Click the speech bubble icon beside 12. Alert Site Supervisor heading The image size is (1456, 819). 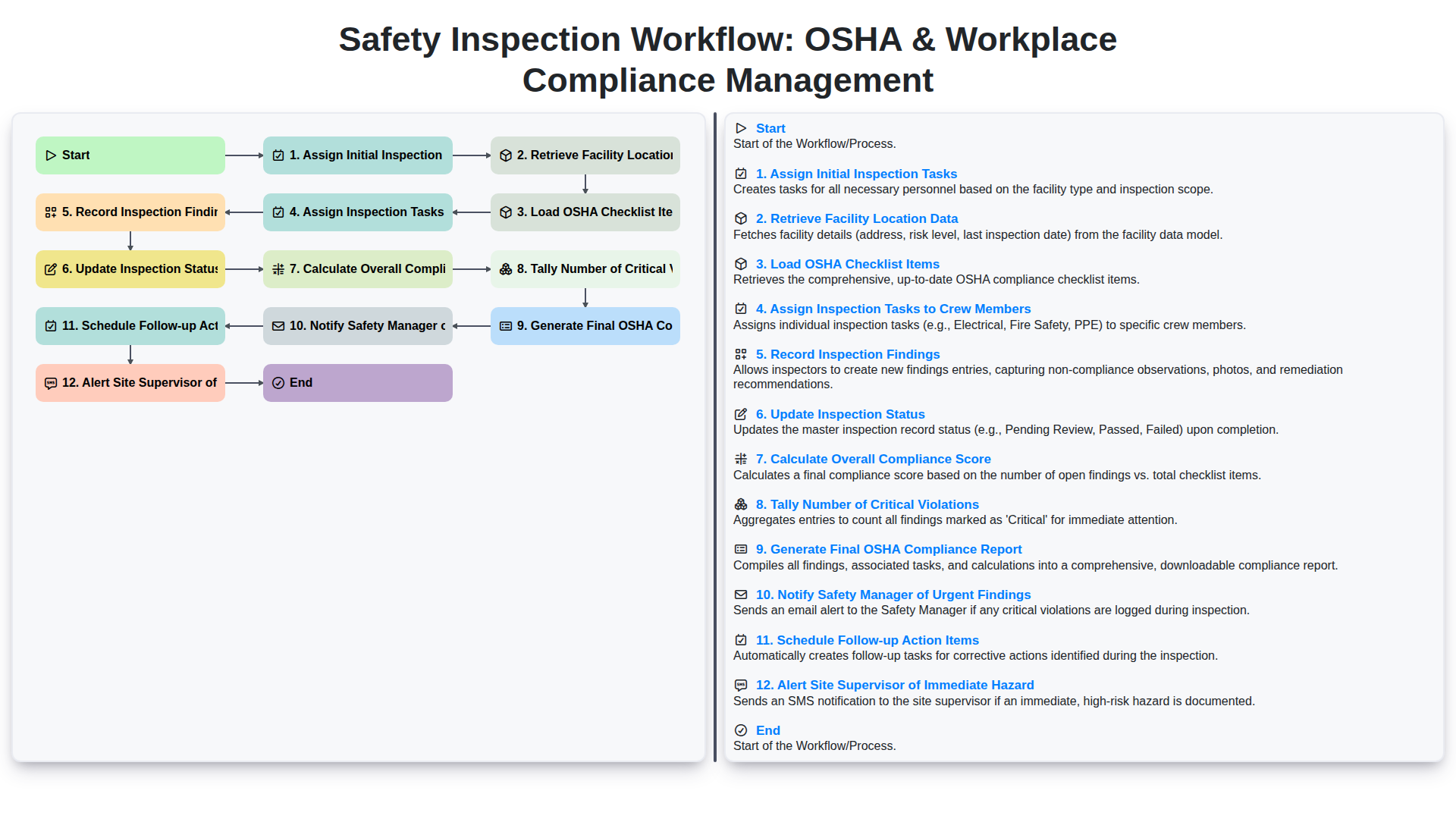[x=741, y=685]
